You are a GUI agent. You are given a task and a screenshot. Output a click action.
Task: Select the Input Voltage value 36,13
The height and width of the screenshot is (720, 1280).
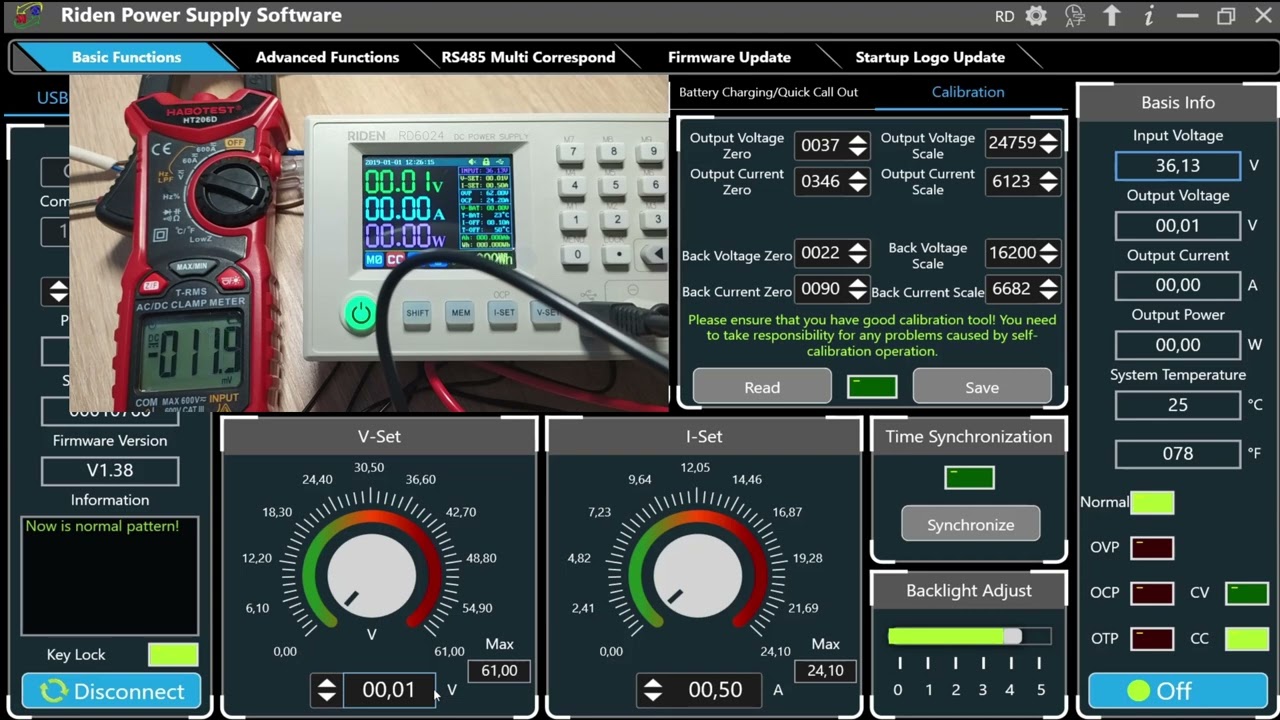(1178, 166)
